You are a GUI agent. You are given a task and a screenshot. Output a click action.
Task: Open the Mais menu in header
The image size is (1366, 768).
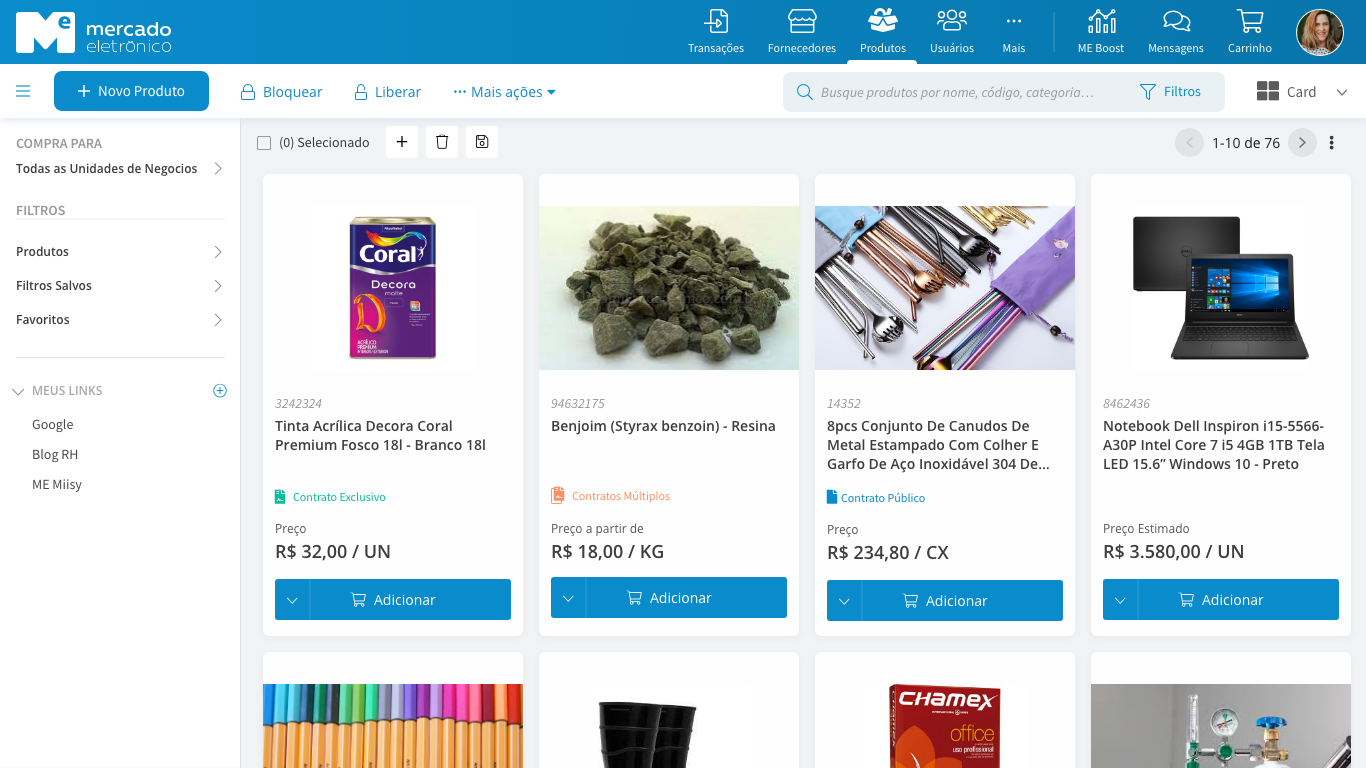point(1014,32)
